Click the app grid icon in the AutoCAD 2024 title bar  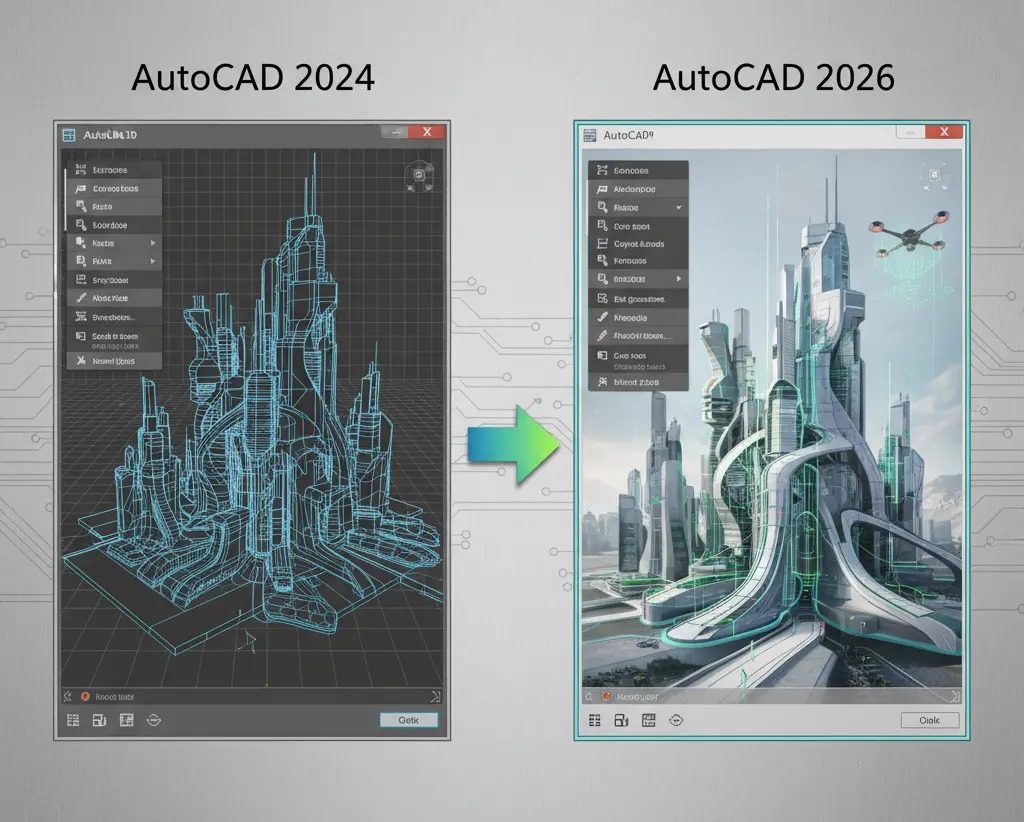tap(69, 134)
